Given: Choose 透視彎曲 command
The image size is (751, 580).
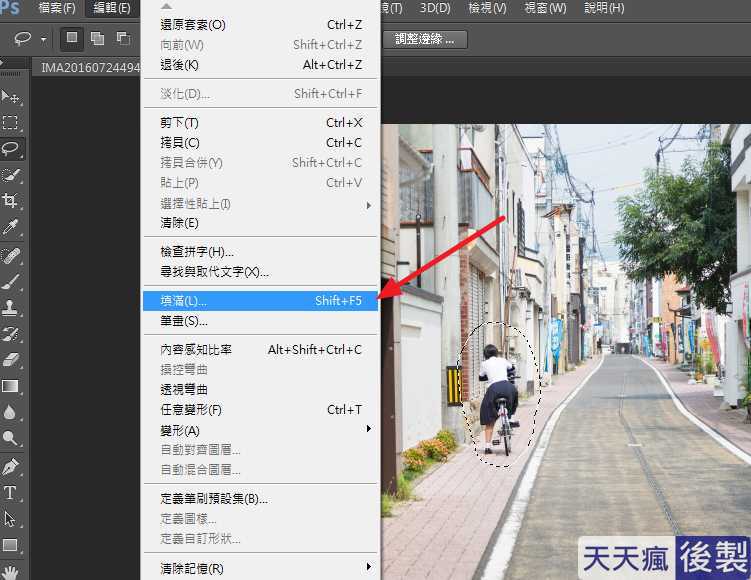Looking at the screenshot, I should pyautogui.click(x=261, y=389).
